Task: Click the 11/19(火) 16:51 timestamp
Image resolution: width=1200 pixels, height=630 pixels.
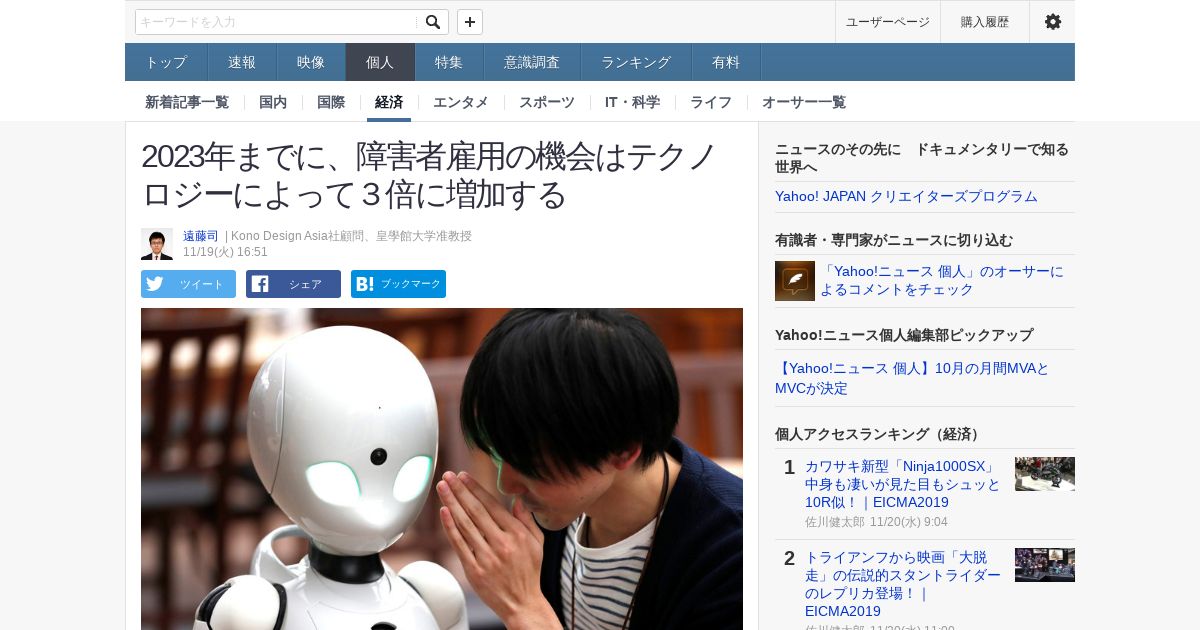Action: [x=225, y=252]
